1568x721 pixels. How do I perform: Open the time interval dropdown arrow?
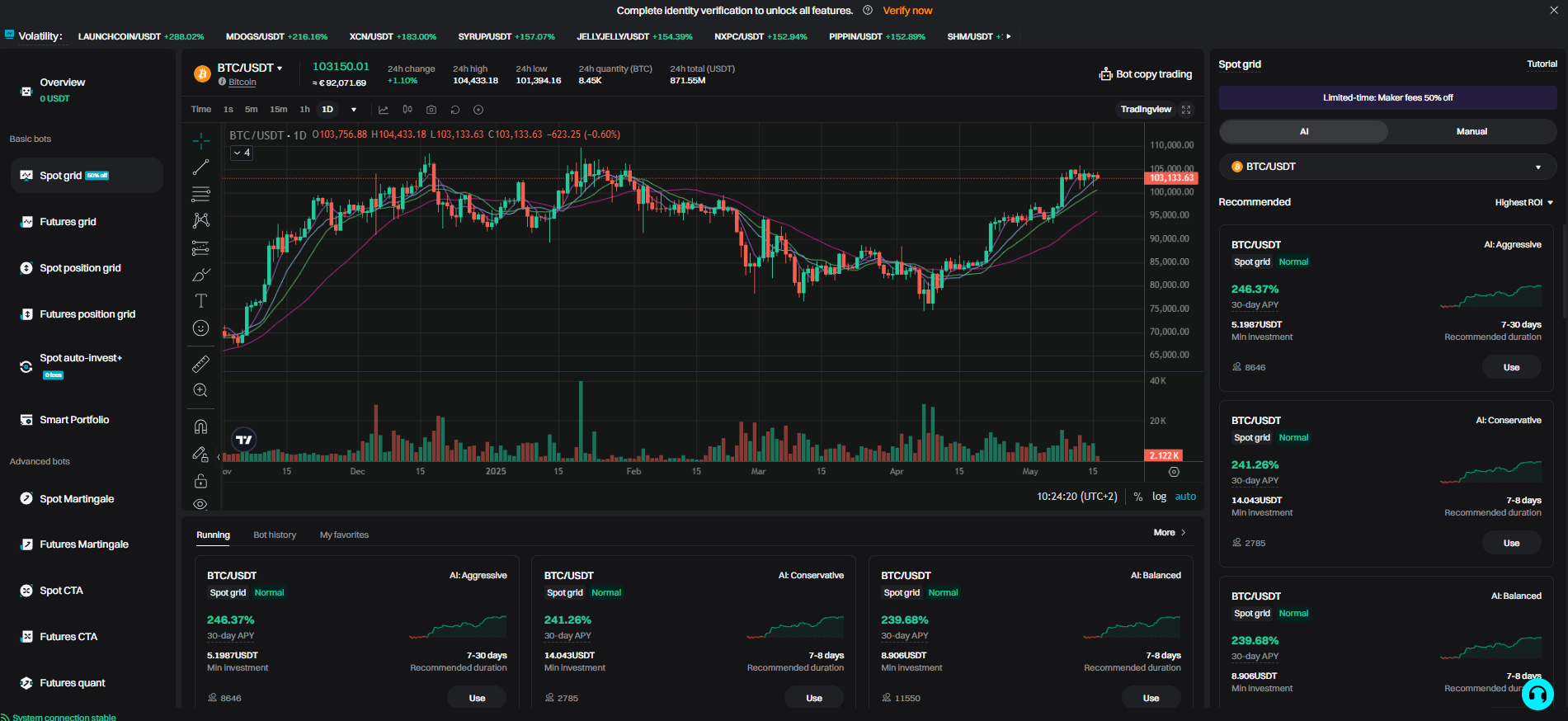click(x=354, y=110)
